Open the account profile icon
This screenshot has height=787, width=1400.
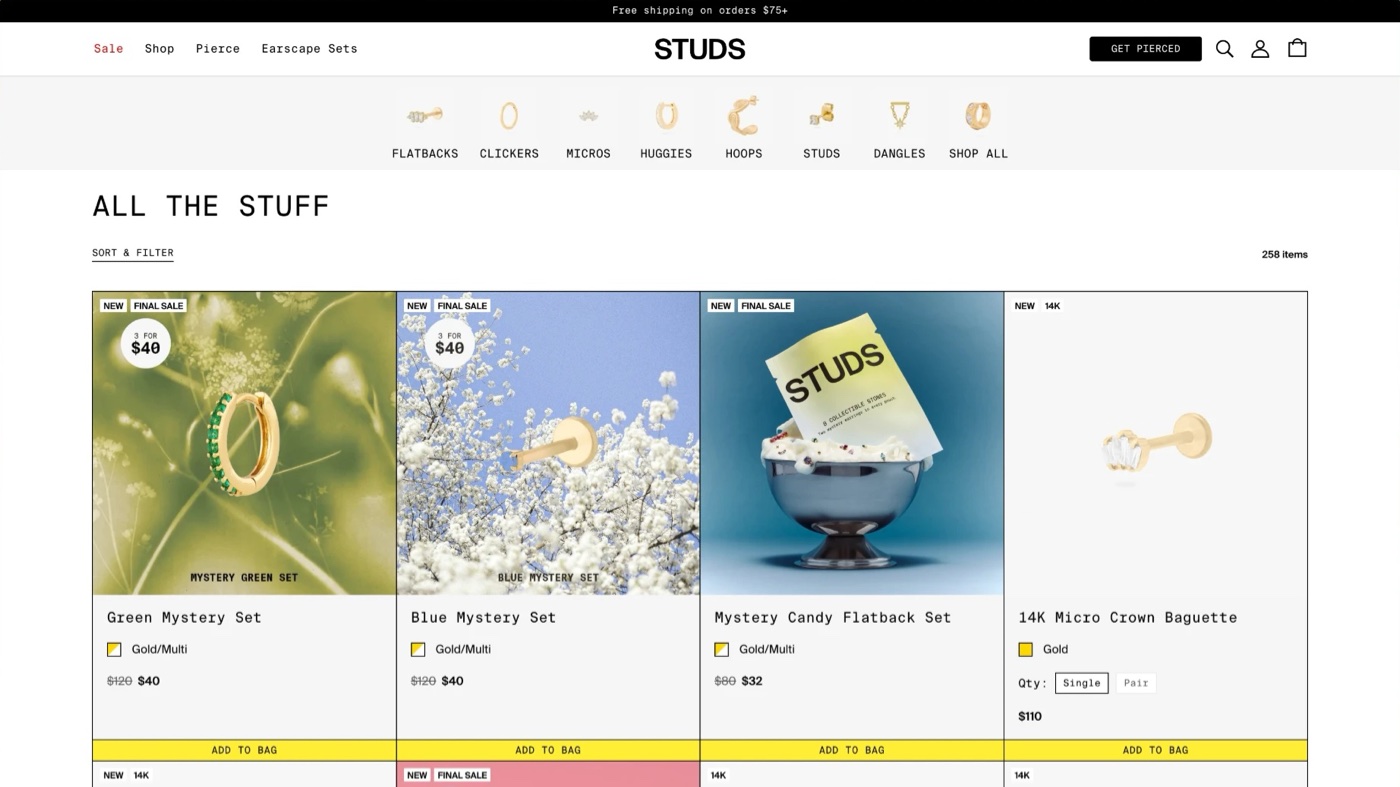click(1260, 49)
